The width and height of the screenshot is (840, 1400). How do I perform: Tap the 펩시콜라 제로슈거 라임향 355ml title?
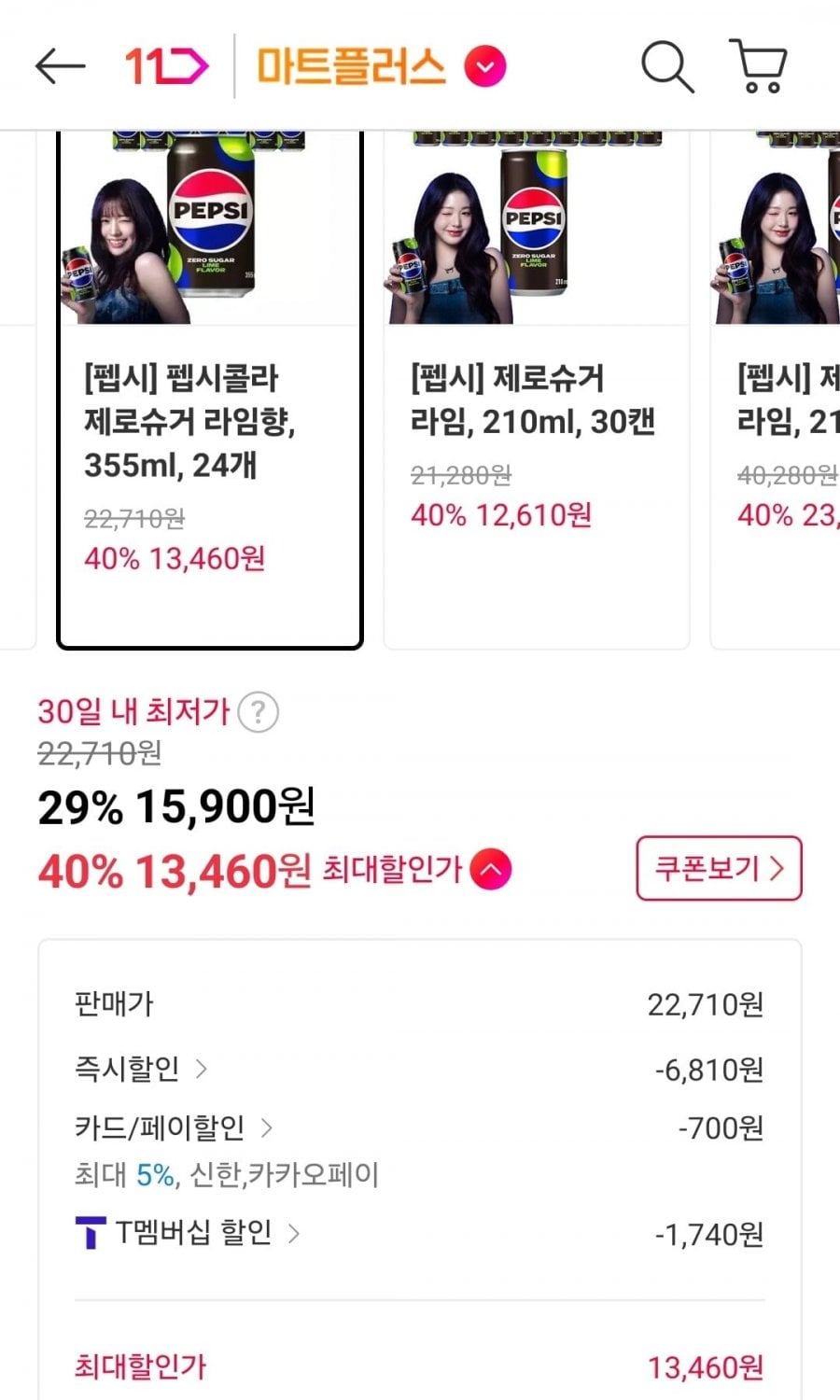coord(189,422)
